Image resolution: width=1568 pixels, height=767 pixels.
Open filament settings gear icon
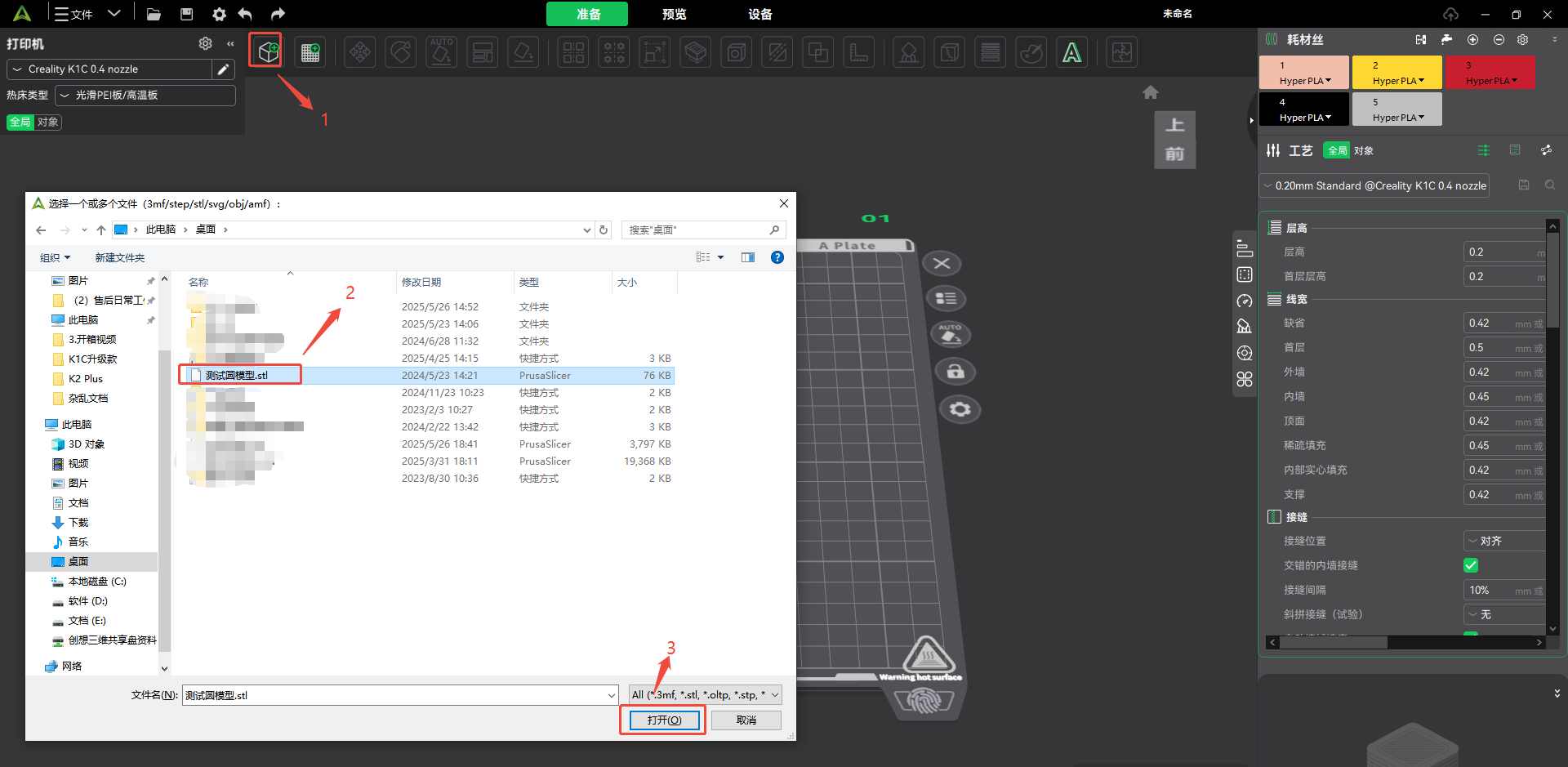1523,39
